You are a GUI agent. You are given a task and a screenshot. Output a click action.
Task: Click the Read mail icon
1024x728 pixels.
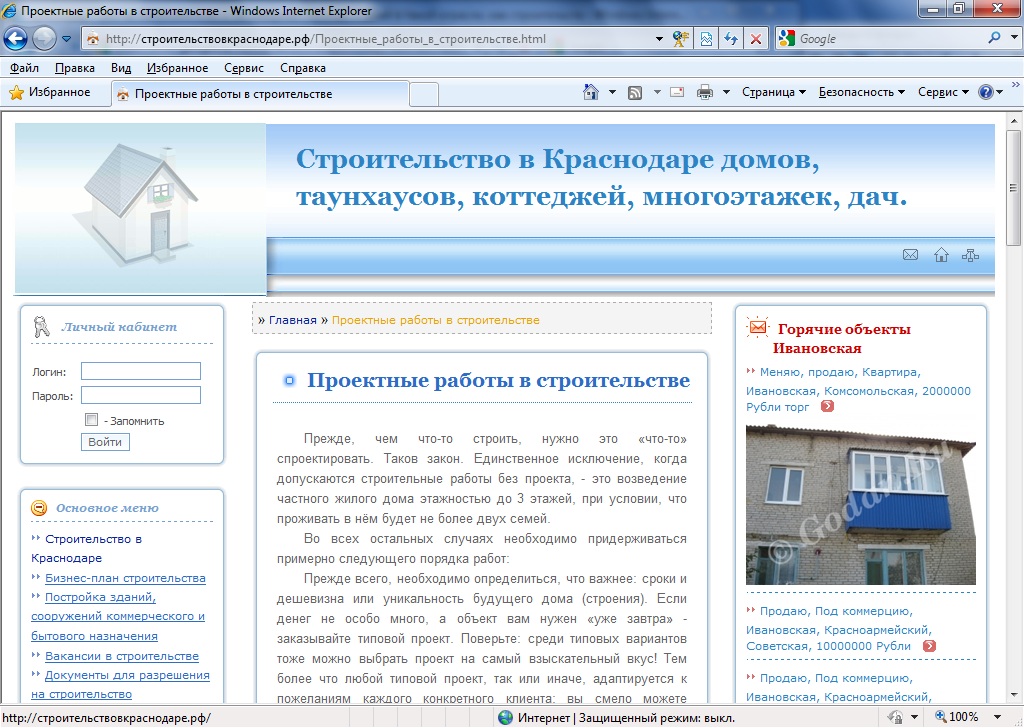677,92
